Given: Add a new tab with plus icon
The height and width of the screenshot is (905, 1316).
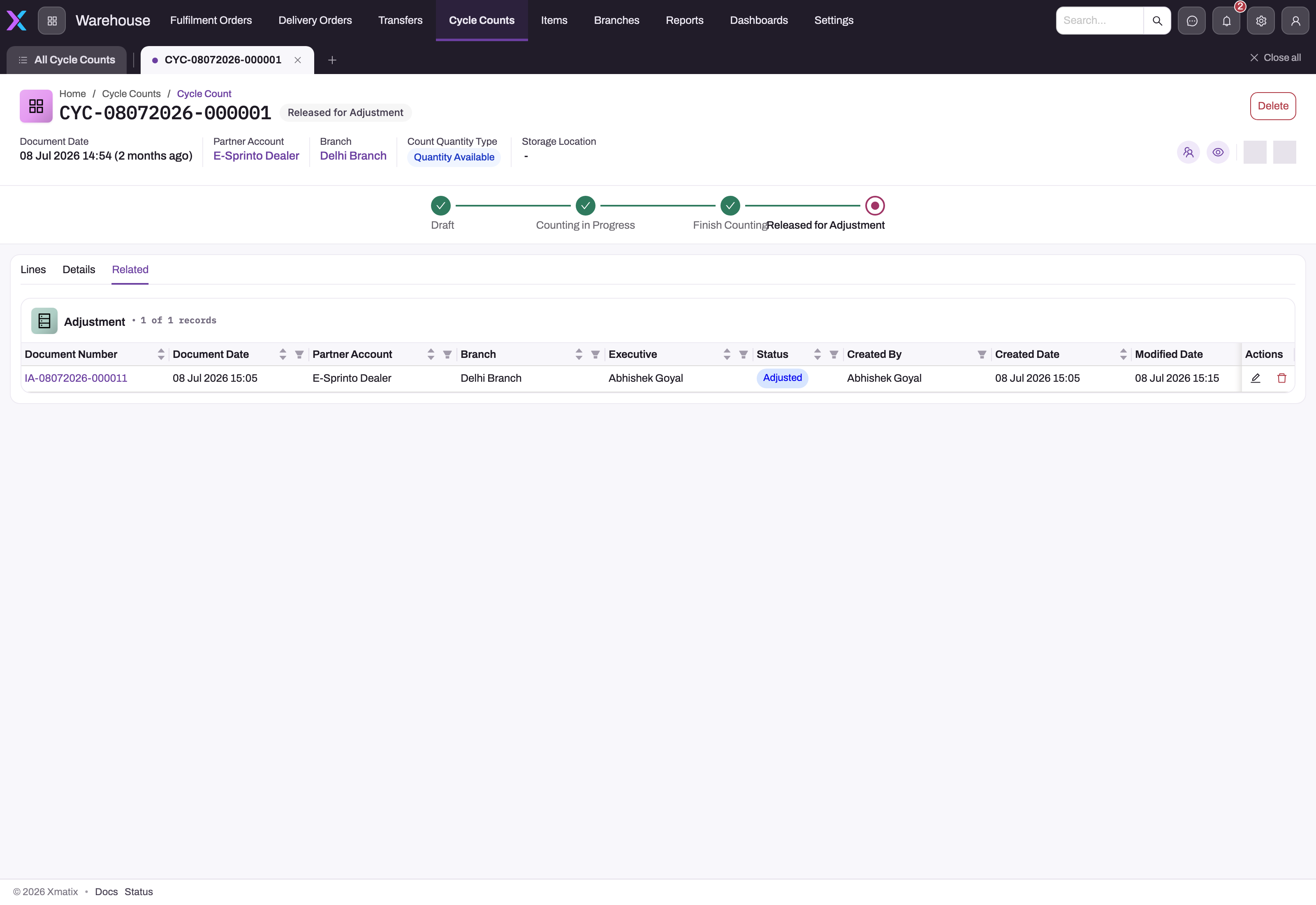Looking at the screenshot, I should pos(332,60).
